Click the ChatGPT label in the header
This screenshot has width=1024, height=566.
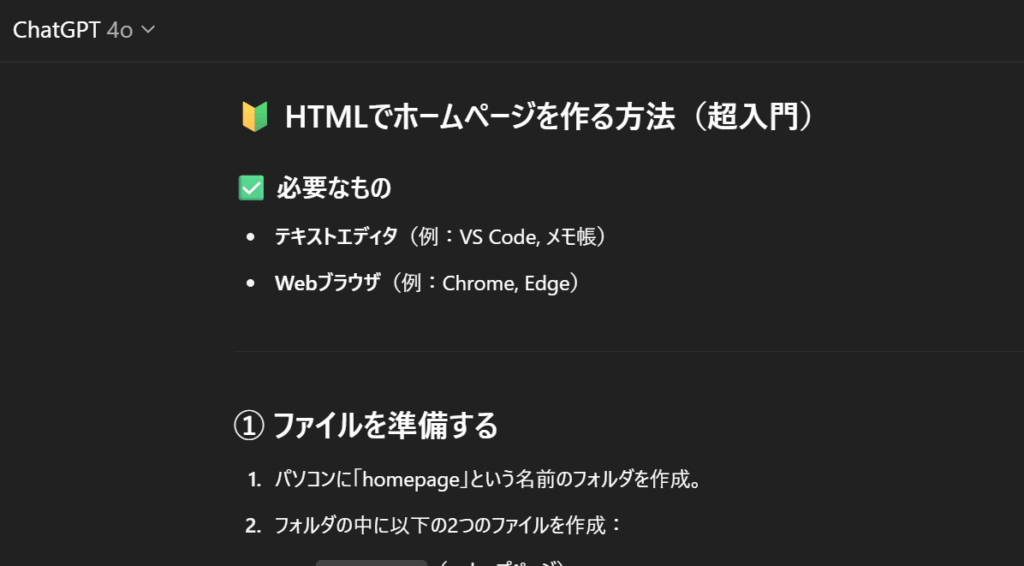(56, 30)
